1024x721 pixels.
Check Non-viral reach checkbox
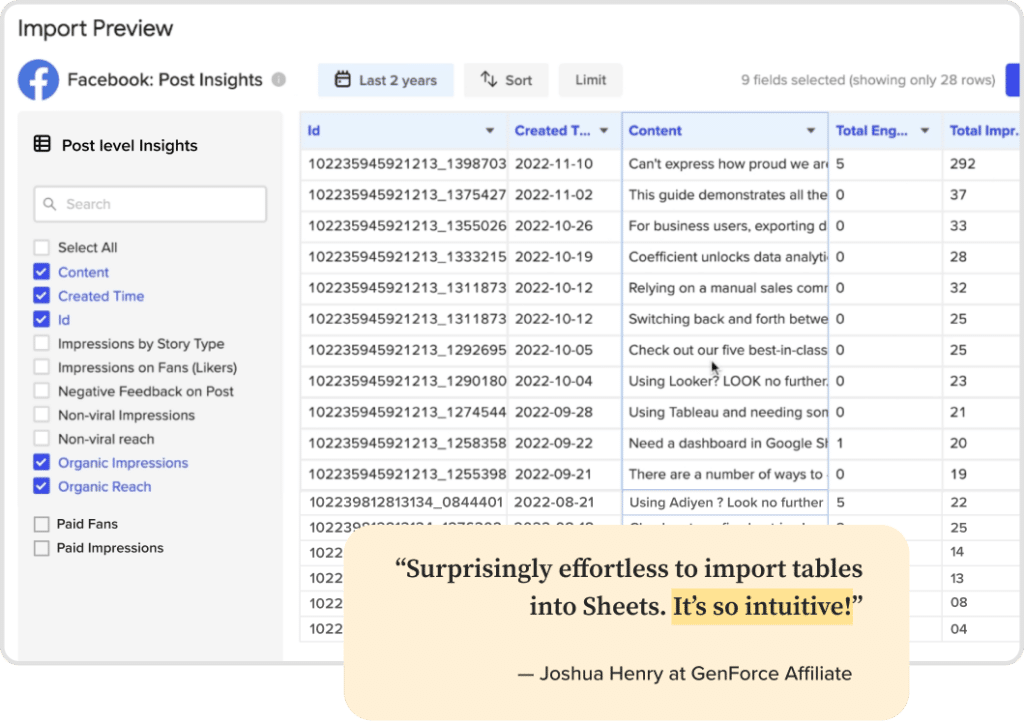[41, 439]
